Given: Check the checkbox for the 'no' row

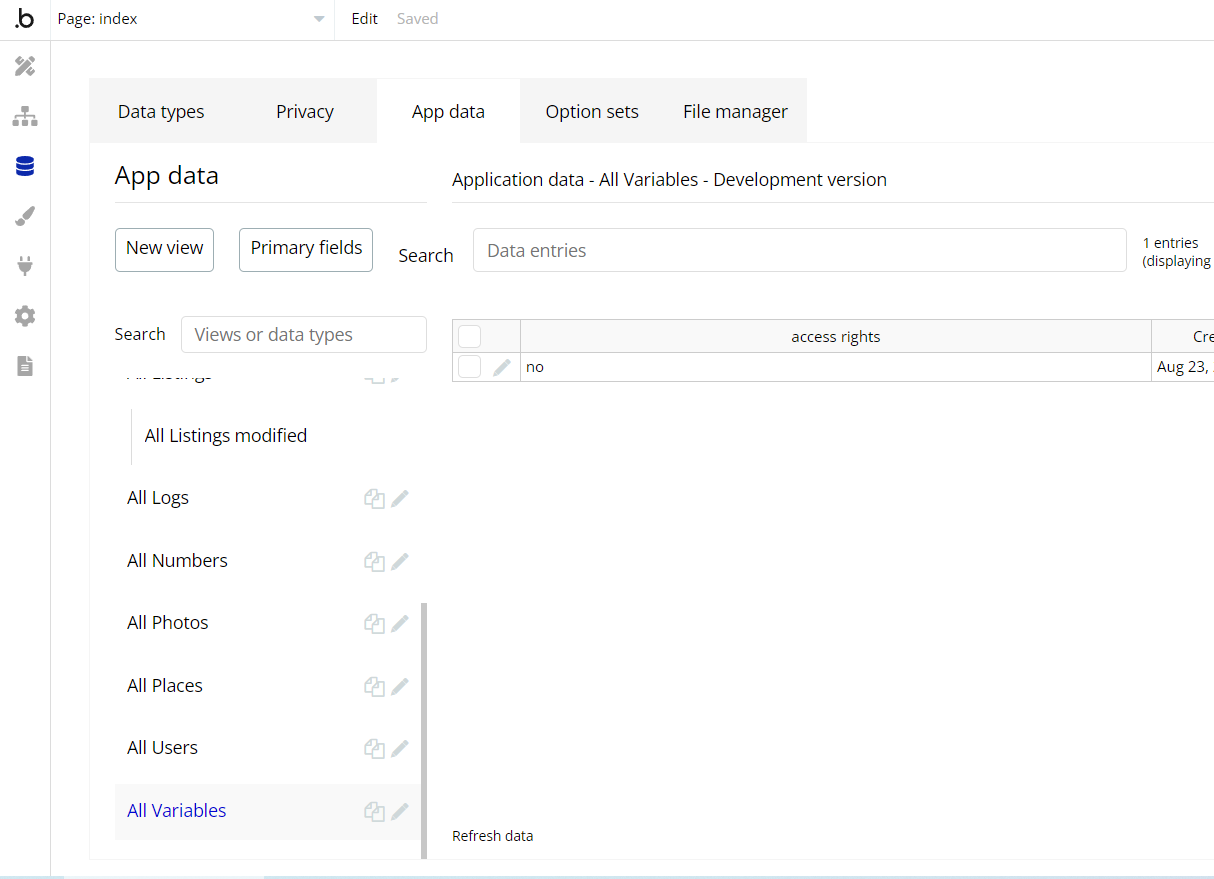Looking at the screenshot, I should point(470,367).
